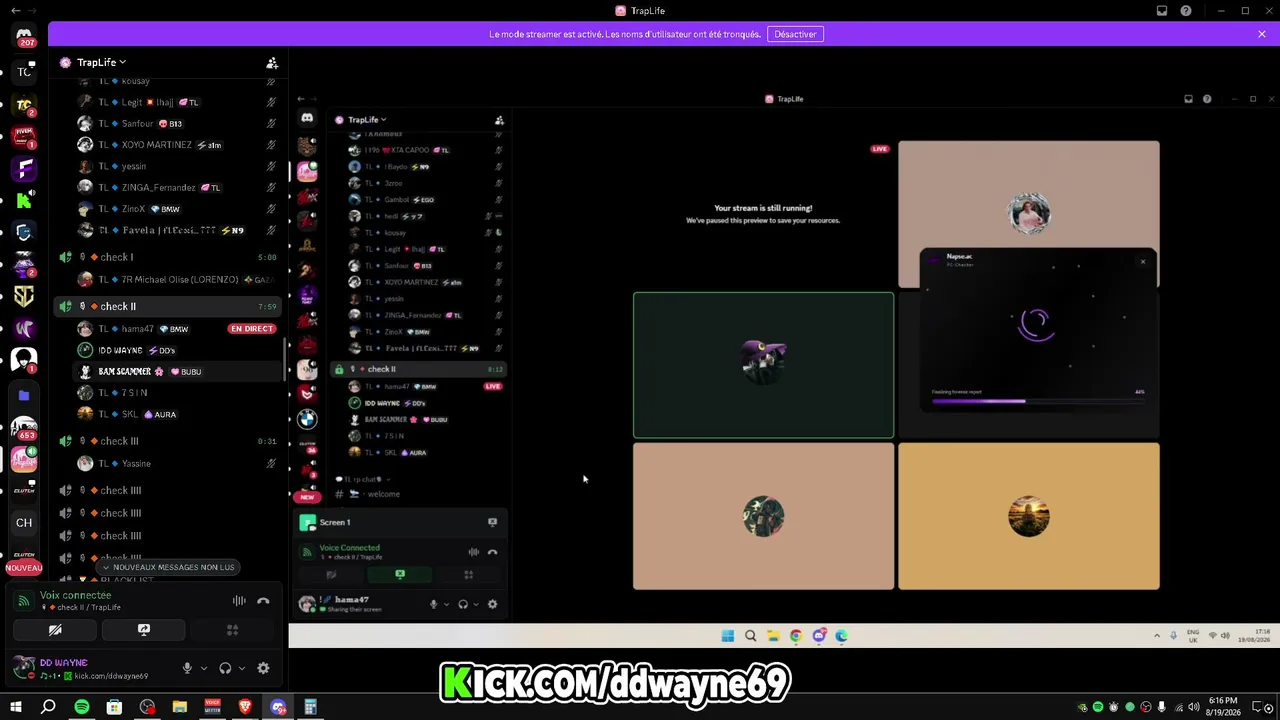Join the check III voice channel
The image size is (1280, 720).
coord(170,441)
